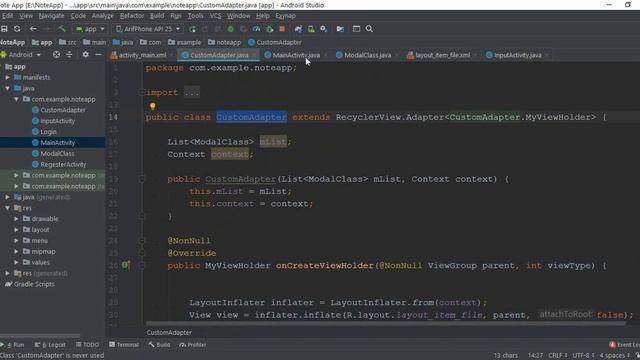
Task: Open the Build menu
Action: click(x=157, y=16)
